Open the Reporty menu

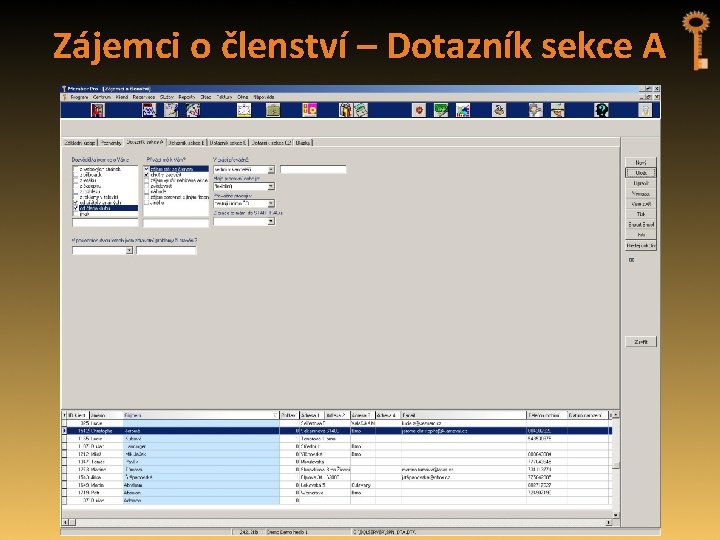pos(187,97)
